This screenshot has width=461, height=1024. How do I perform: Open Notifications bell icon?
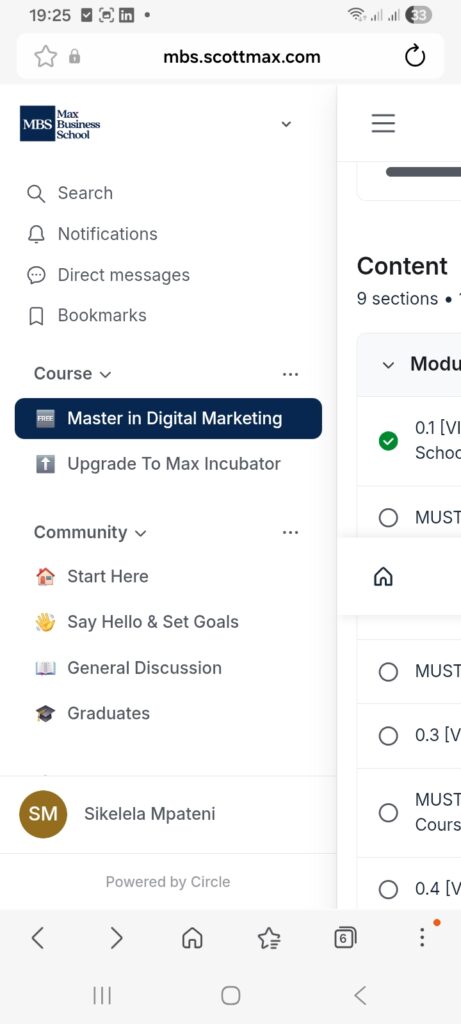tap(36, 234)
